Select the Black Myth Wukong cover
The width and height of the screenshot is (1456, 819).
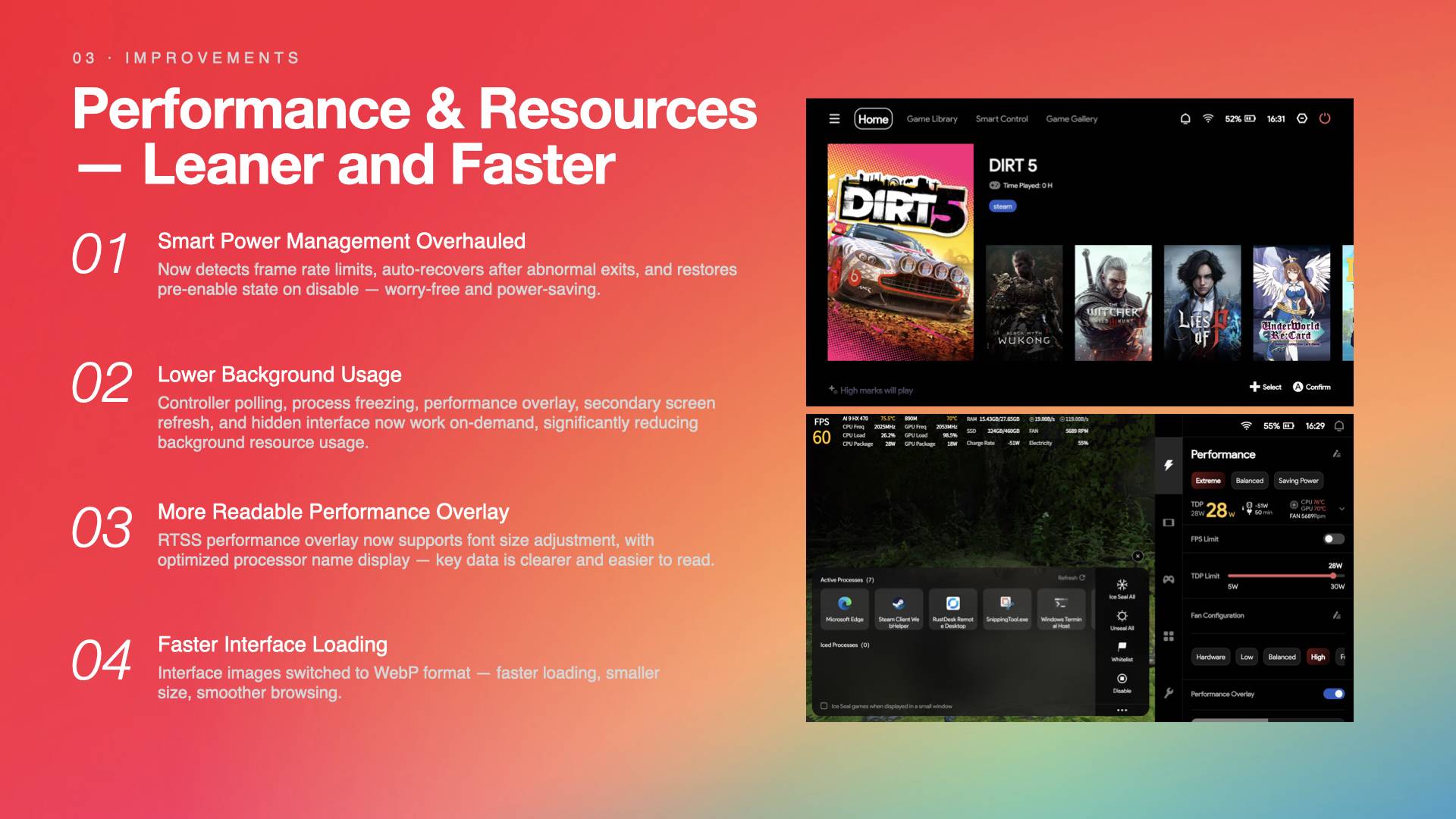1024,303
